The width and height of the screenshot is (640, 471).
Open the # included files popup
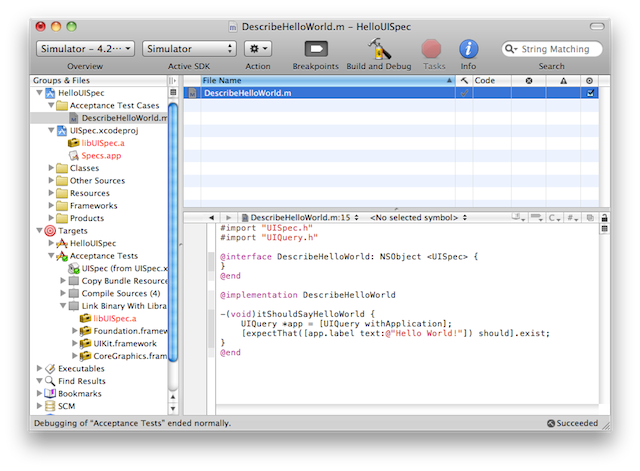[x=572, y=218]
